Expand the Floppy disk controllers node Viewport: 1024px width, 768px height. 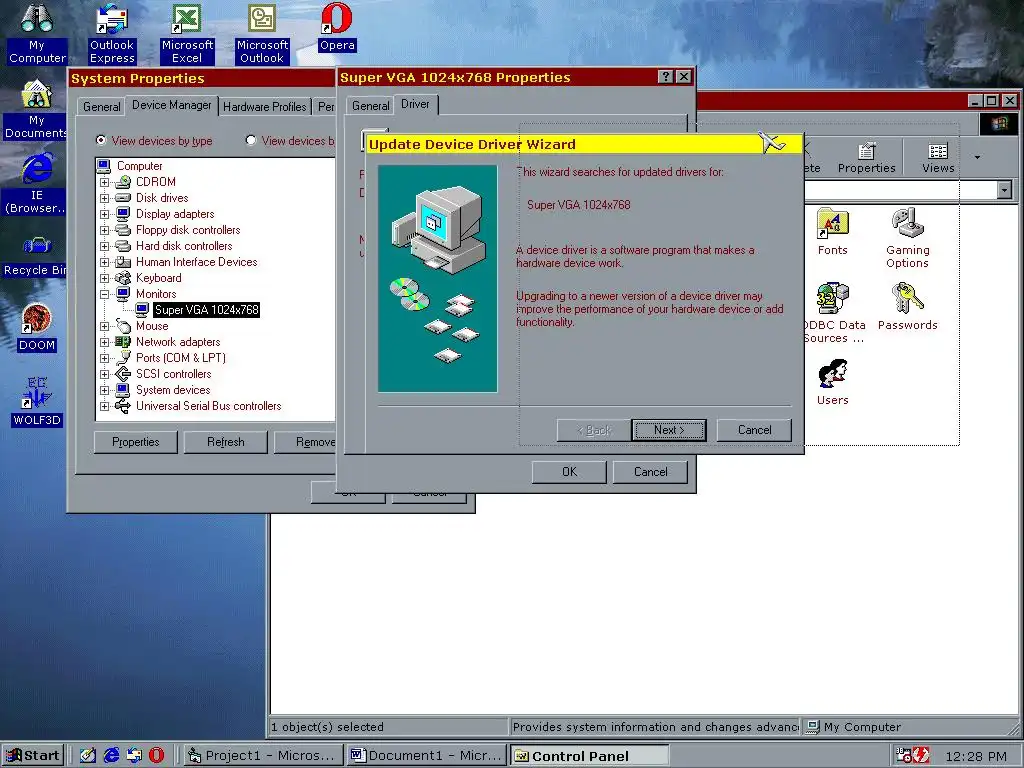[x=104, y=230]
